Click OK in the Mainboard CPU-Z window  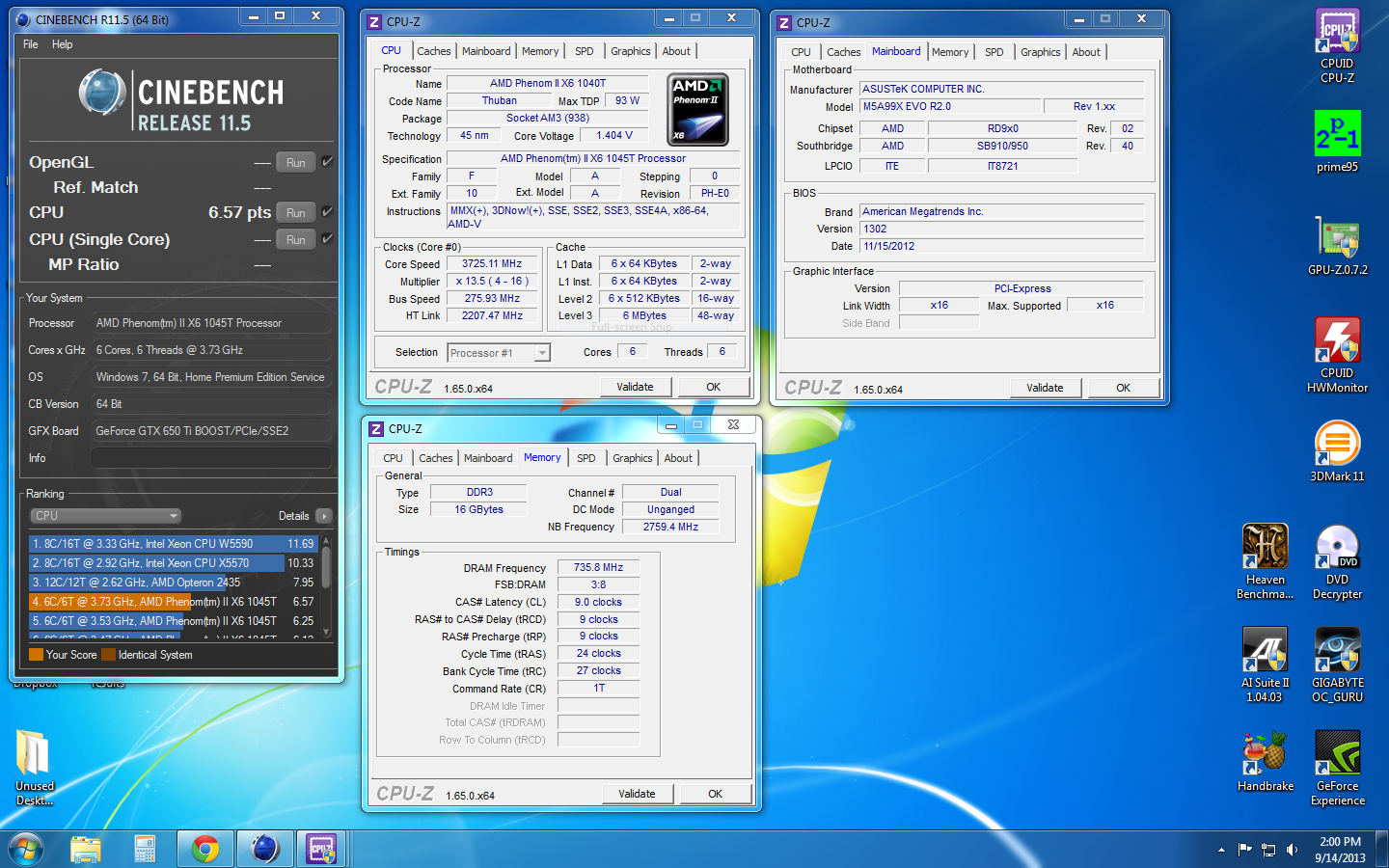[1123, 388]
